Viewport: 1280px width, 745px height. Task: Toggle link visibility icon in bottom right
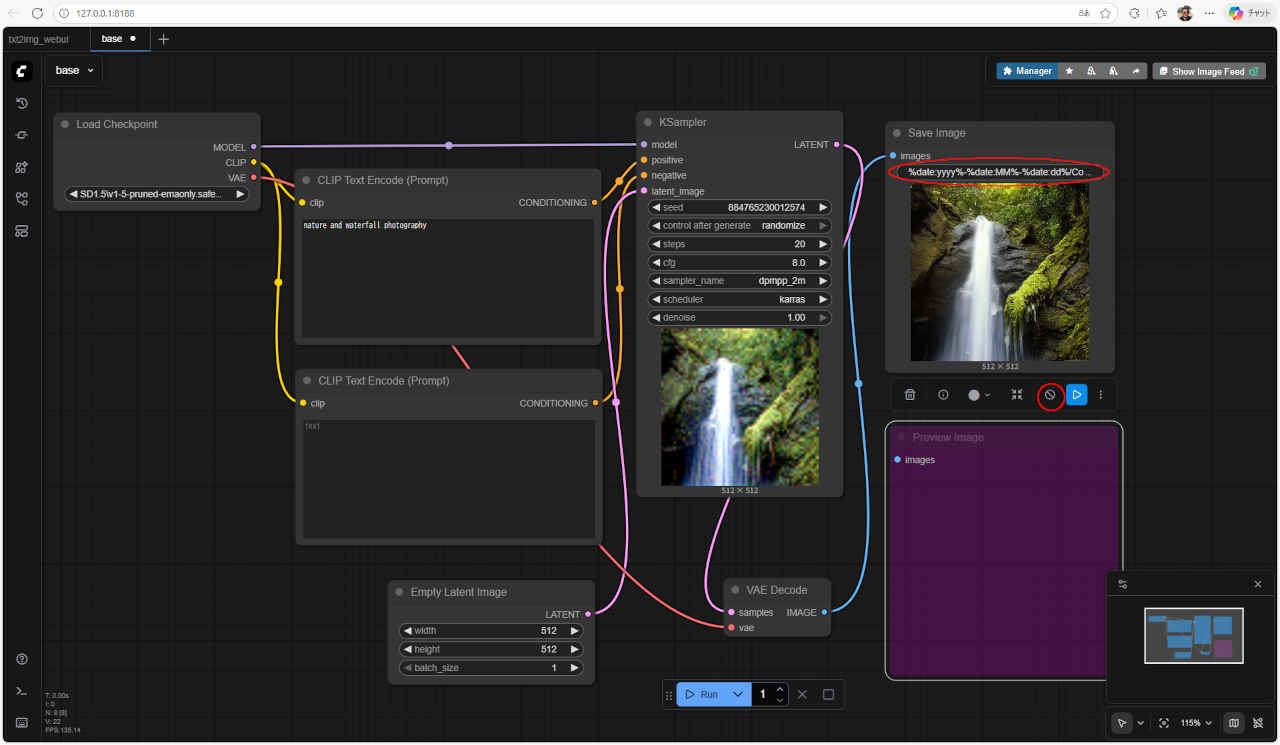coord(1257,723)
